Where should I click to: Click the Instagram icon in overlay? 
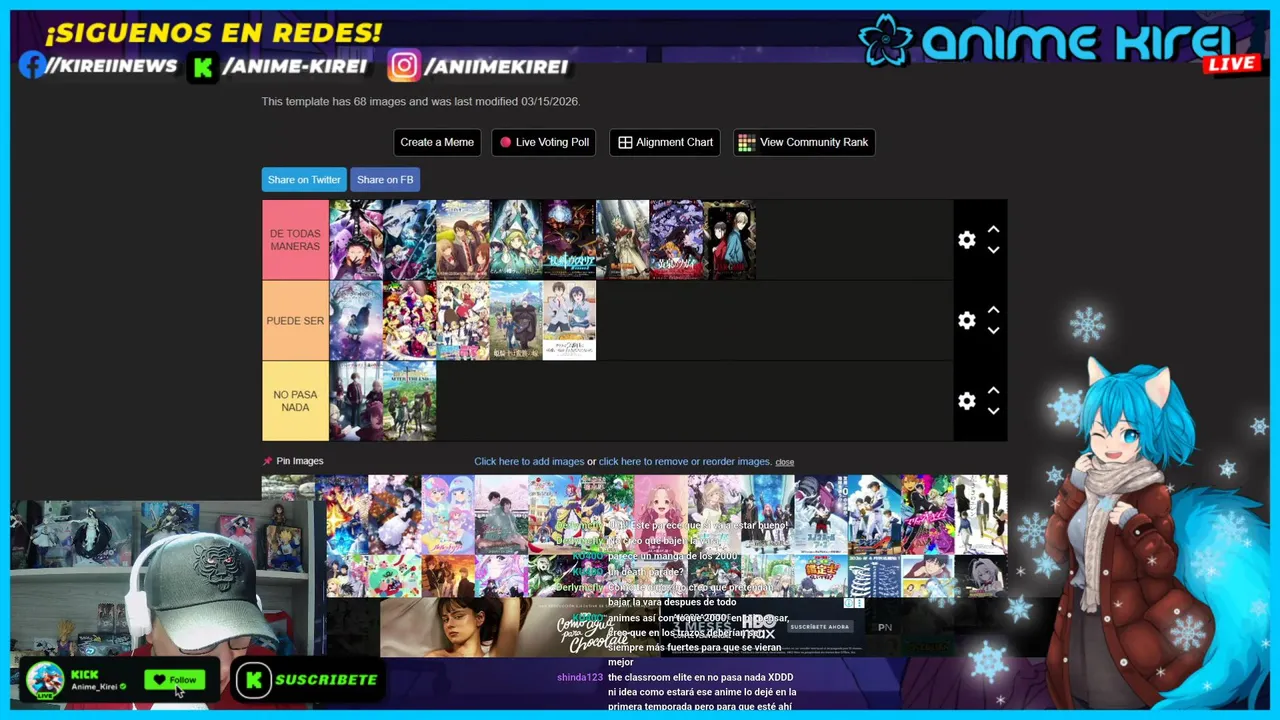point(404,66)
